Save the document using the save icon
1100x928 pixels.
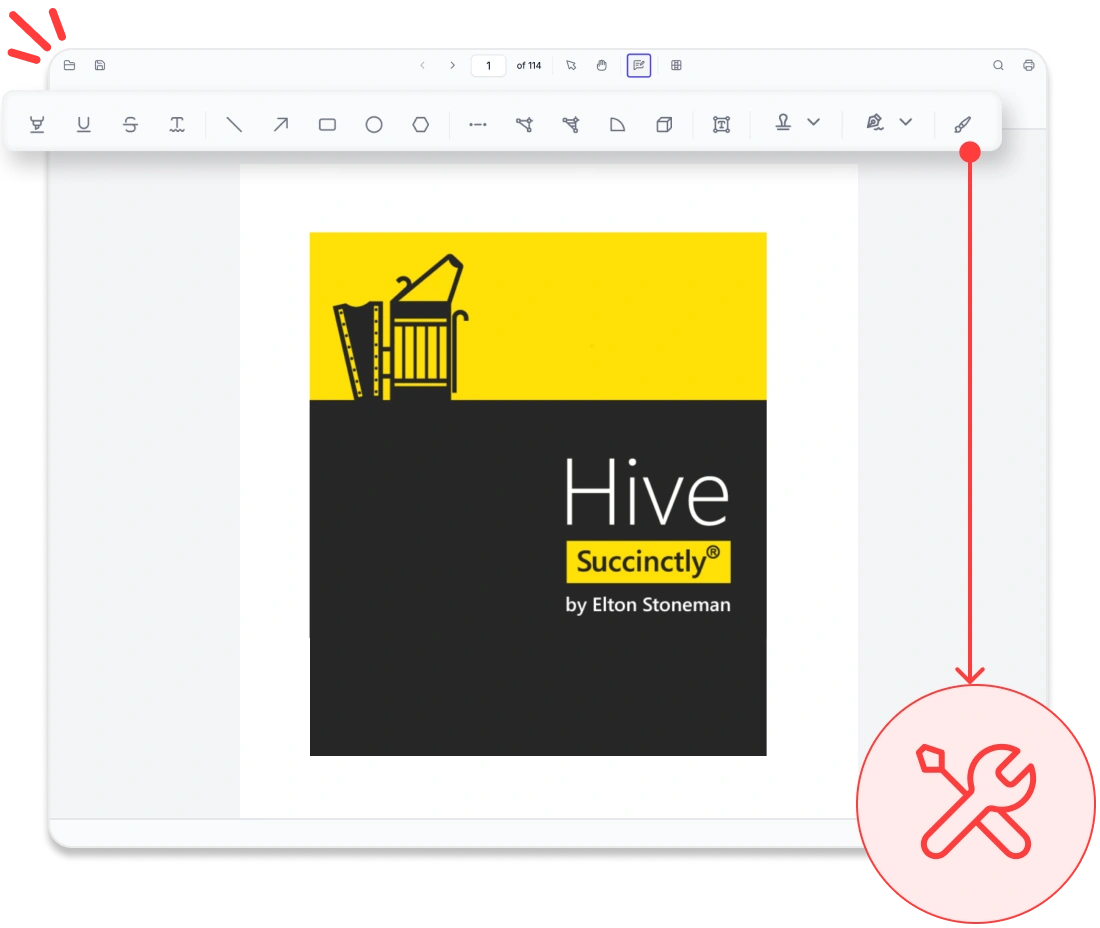(100, 65)
